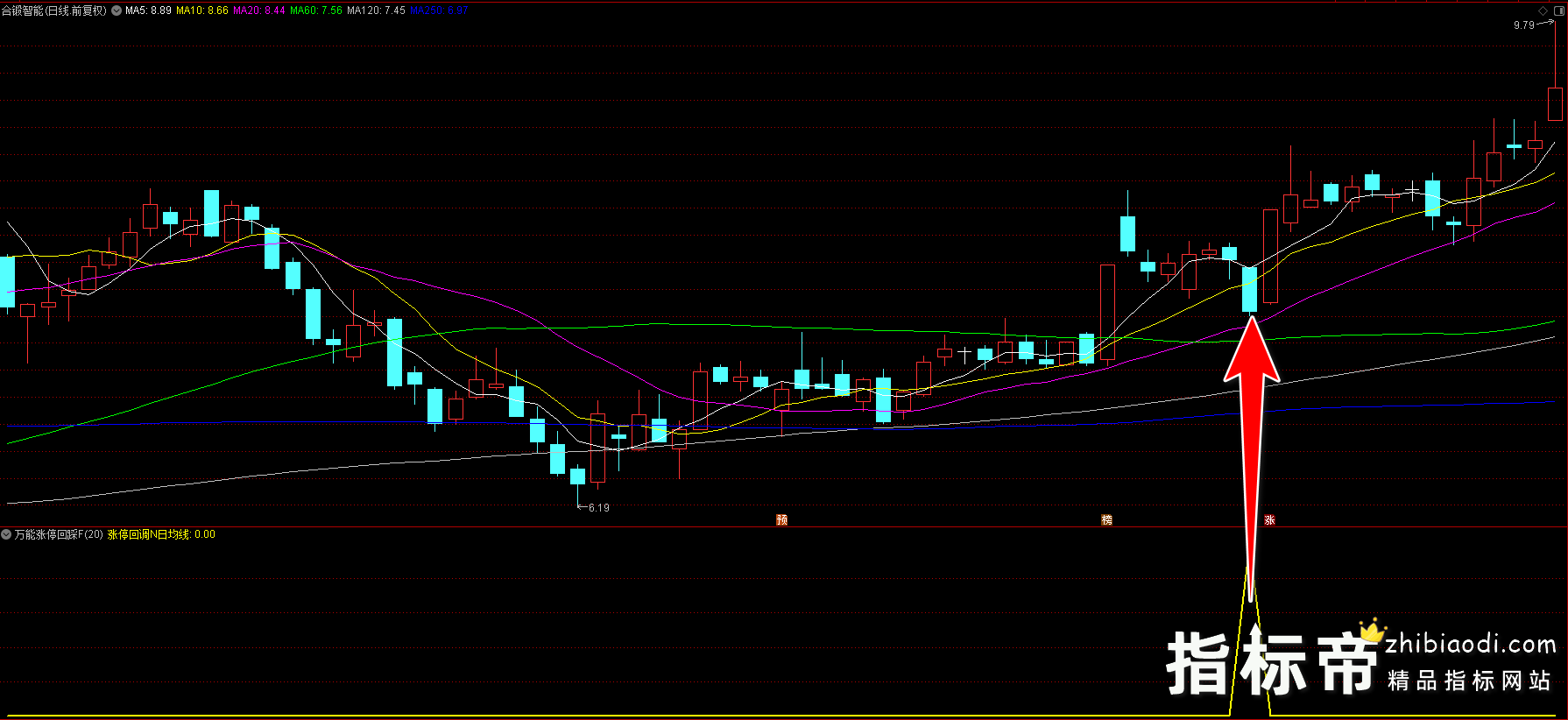This screenshot has width=1568, height=720.
Task: Select the MA5: 8.89 label
Action: point(148,11)
